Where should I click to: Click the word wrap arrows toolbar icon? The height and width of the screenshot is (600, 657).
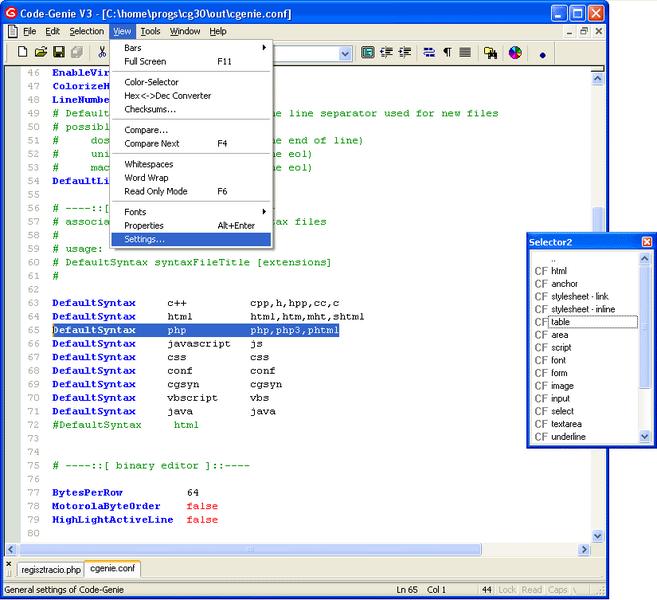click(x=429, y=52)
